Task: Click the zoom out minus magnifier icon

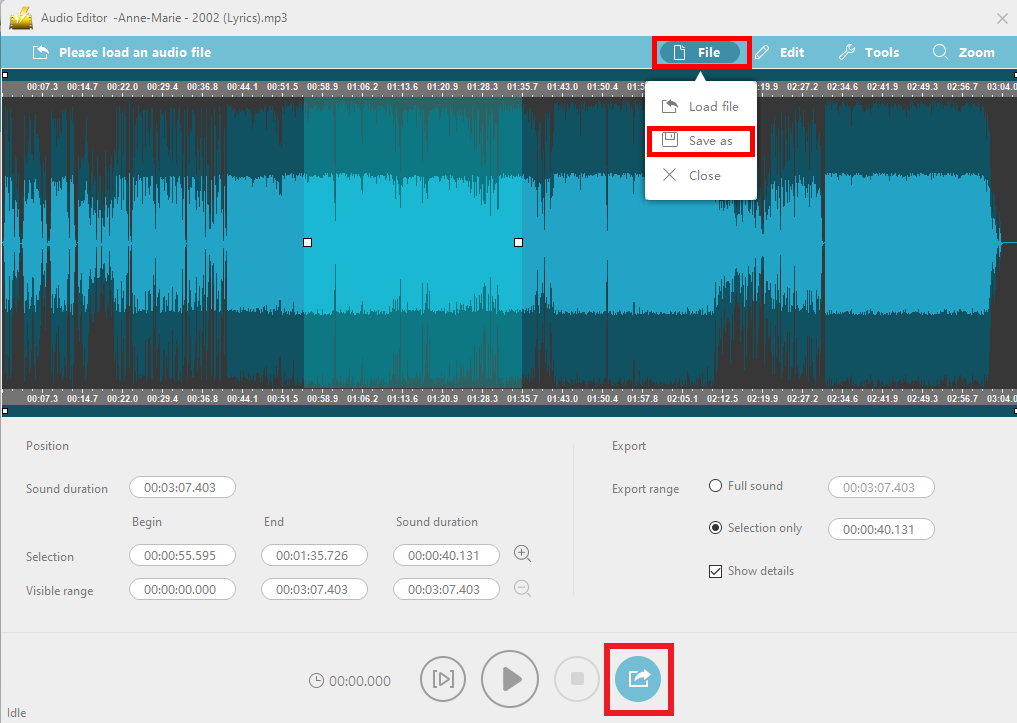Action: [522, 588]
